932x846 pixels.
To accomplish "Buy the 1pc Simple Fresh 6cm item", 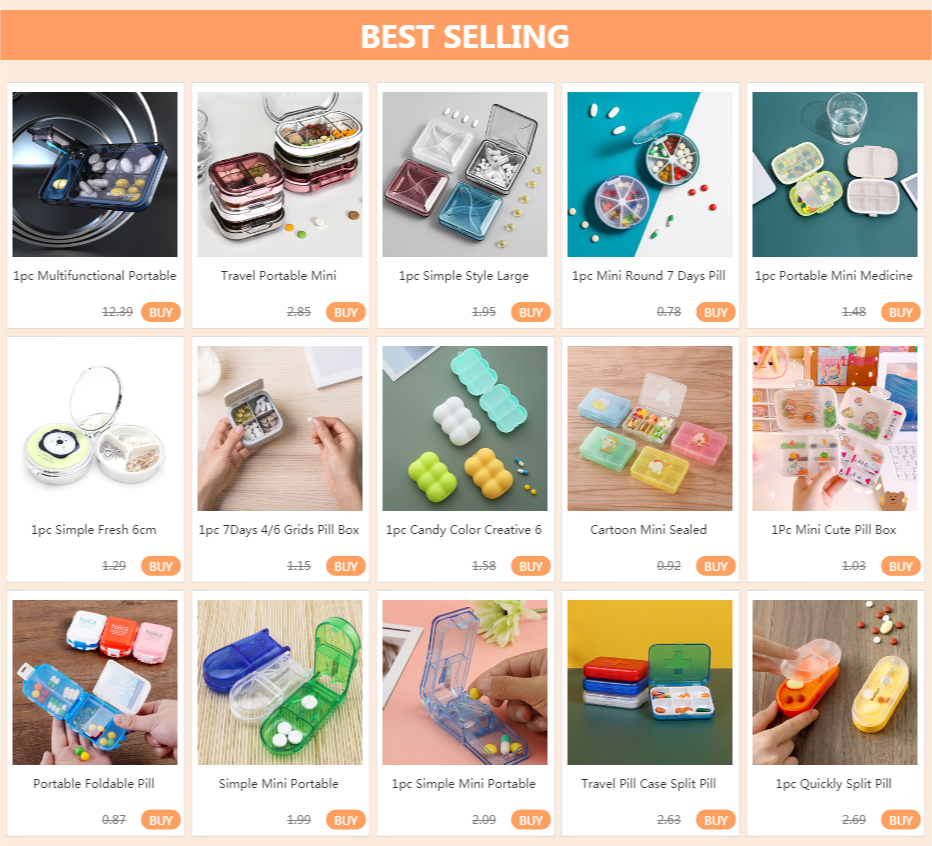I will [x=160, y=566].
